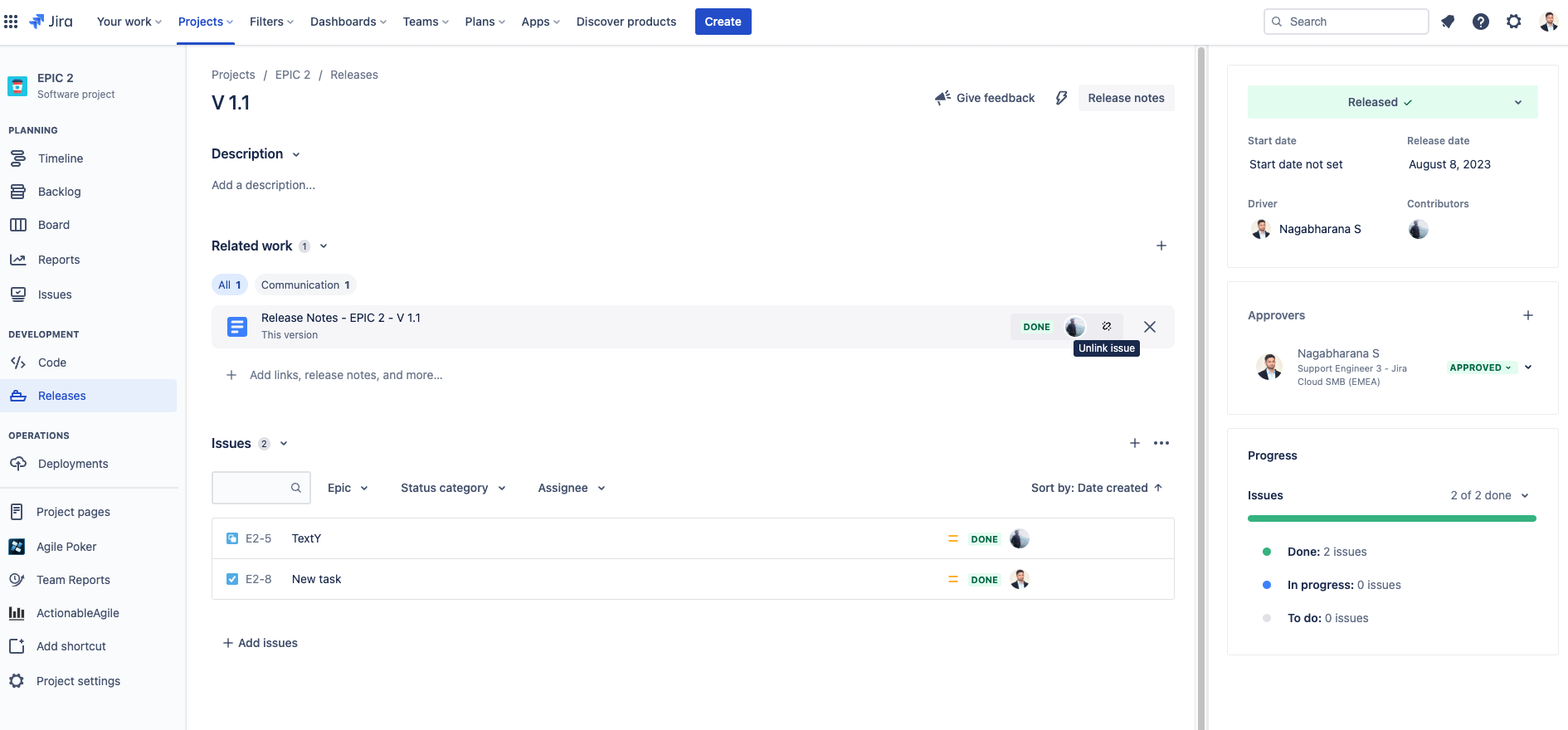Image resolution: width=1568 pixels, height=730 pixels.
Task: Open the help question mark icon
Action: pos(1481,22)
